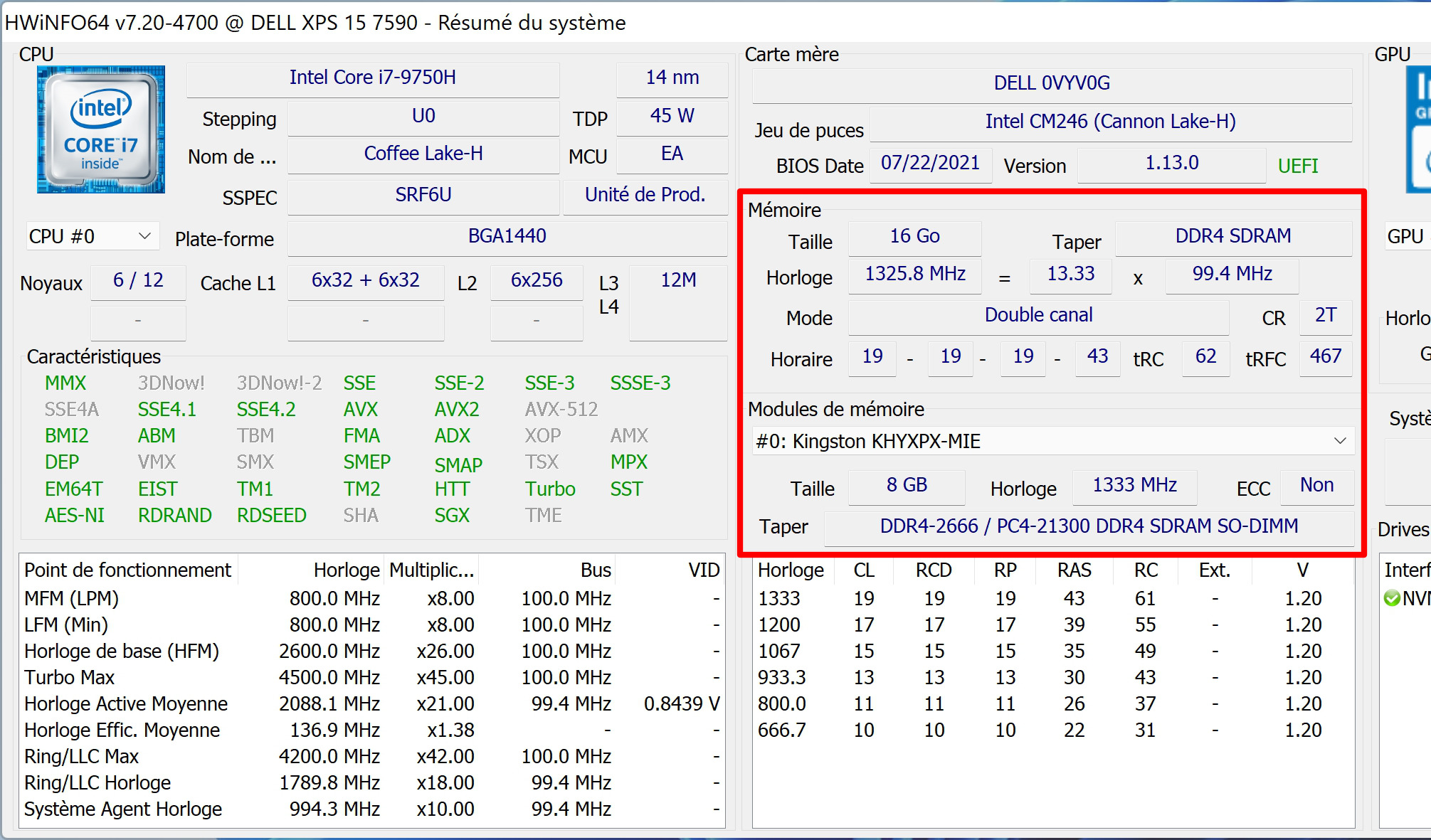This screenshot has width=1431, height=840.
Task: Click the Point de fonctionnement column header
Action: coord(128,570)
